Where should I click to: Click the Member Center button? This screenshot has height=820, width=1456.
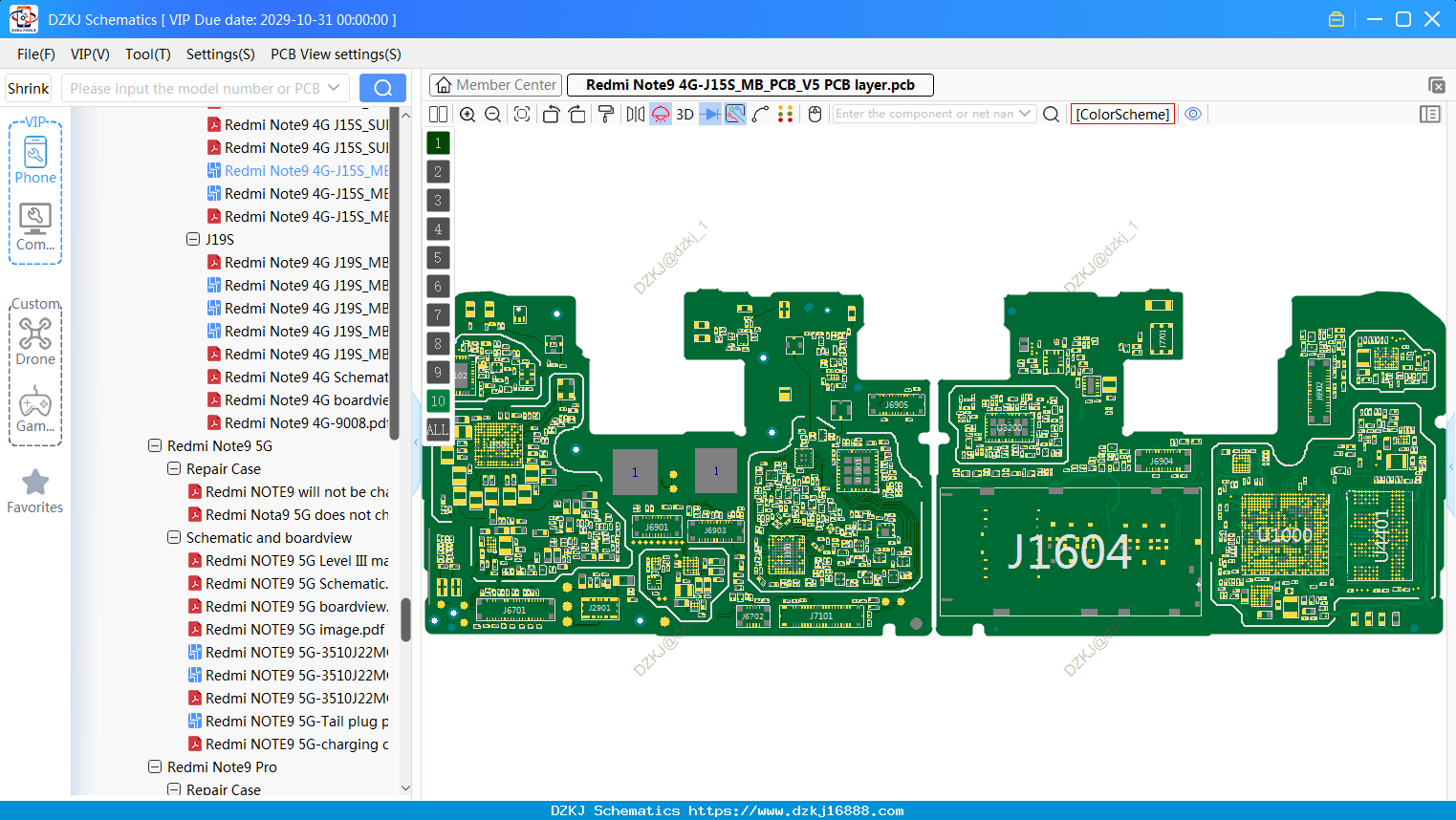point(496,85)
